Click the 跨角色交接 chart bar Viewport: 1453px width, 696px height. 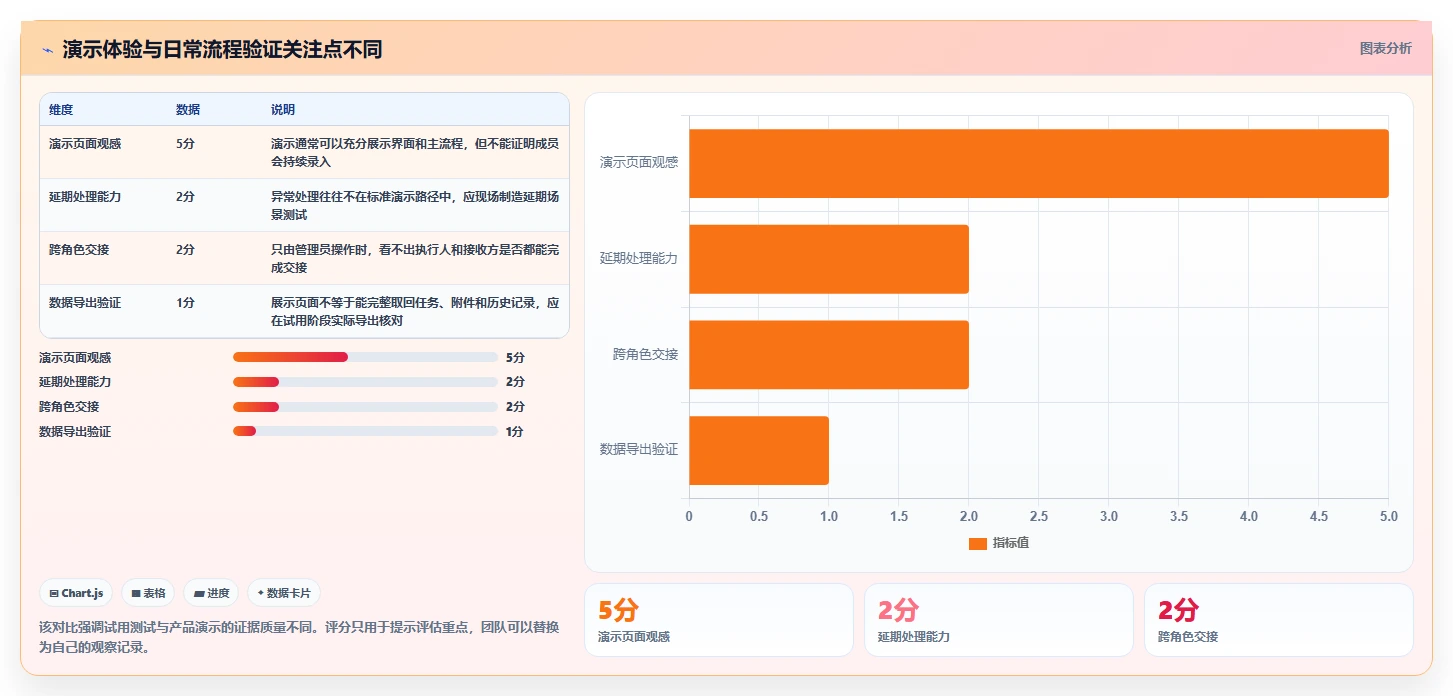(829, 355)
